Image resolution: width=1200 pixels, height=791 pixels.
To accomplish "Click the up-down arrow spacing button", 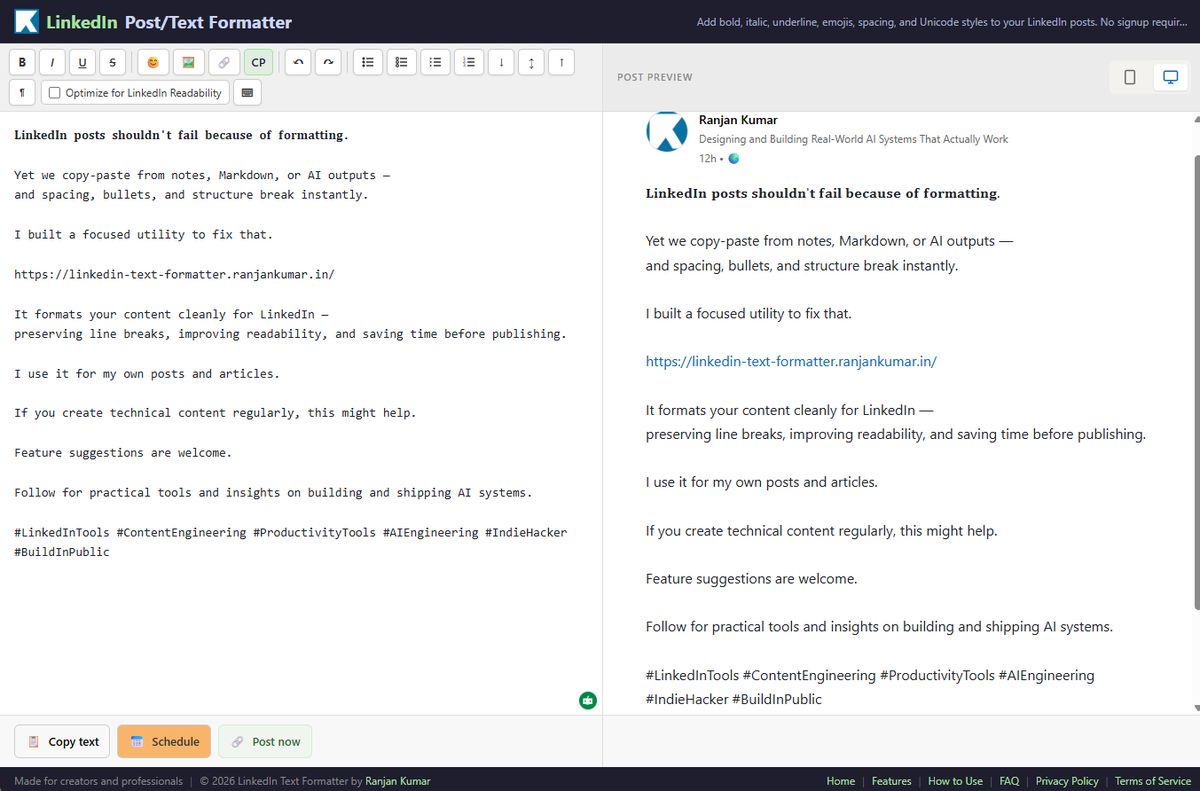I will 531,62.
